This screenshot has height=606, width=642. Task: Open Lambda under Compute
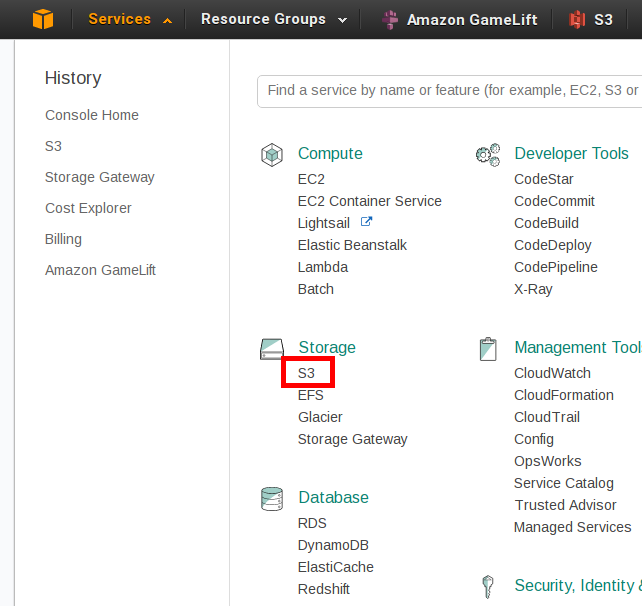pyautogui.click(x=323, y=267)
